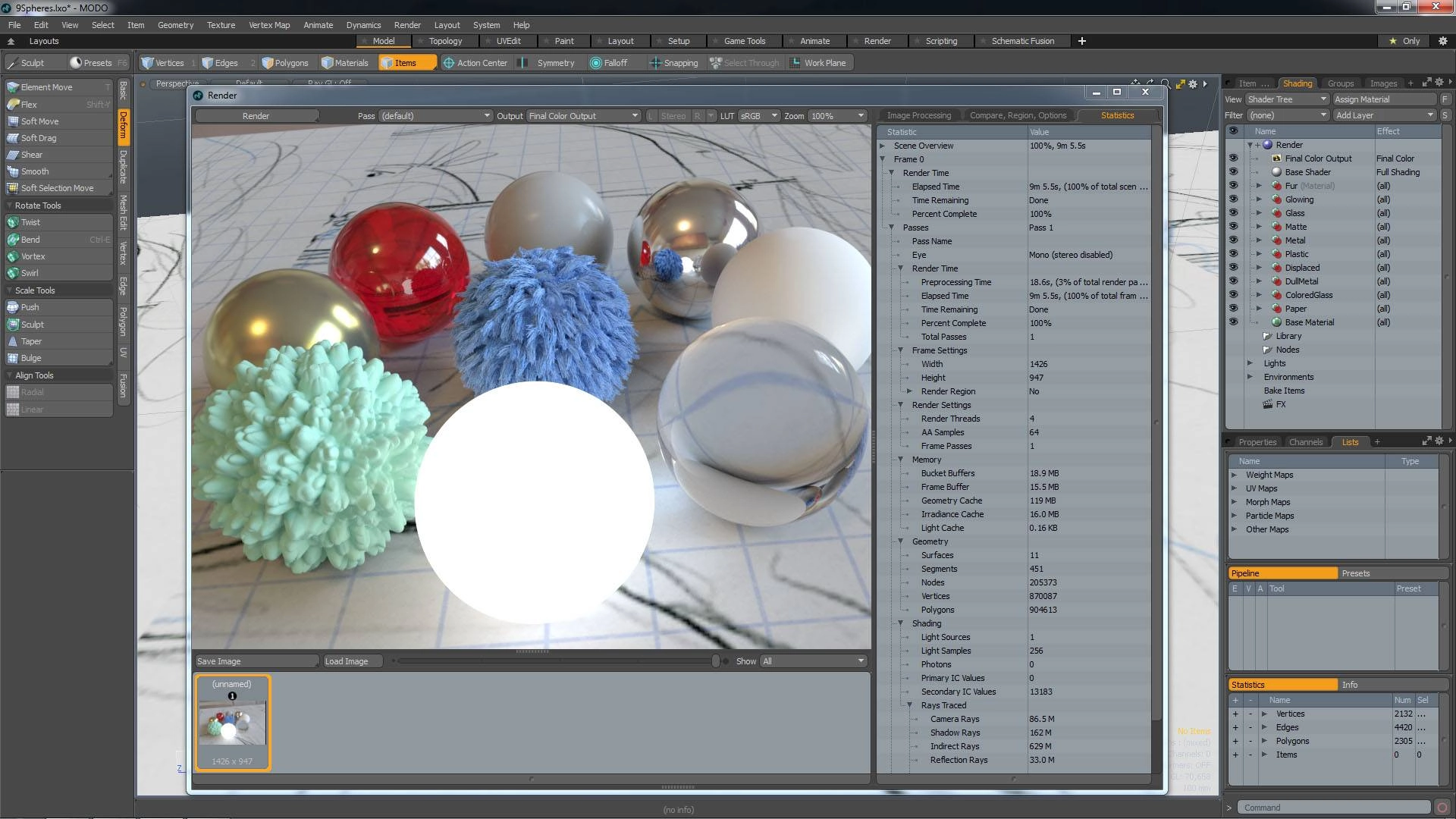Toggle visibility of Final Color Output

(x=1233, y=158)
